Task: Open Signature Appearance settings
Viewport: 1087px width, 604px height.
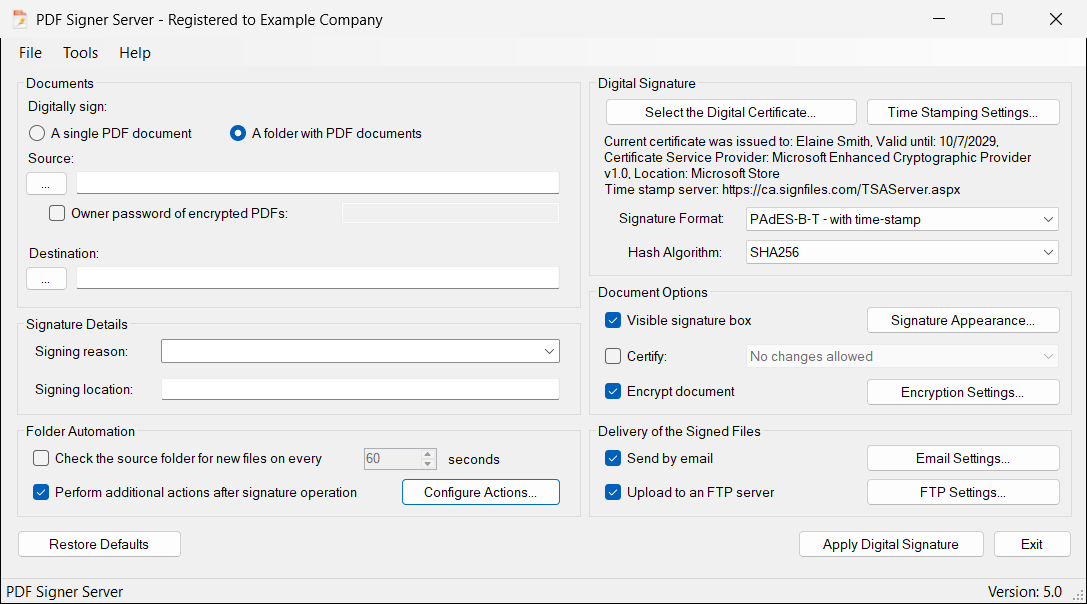Action: (x=963, y=320)
